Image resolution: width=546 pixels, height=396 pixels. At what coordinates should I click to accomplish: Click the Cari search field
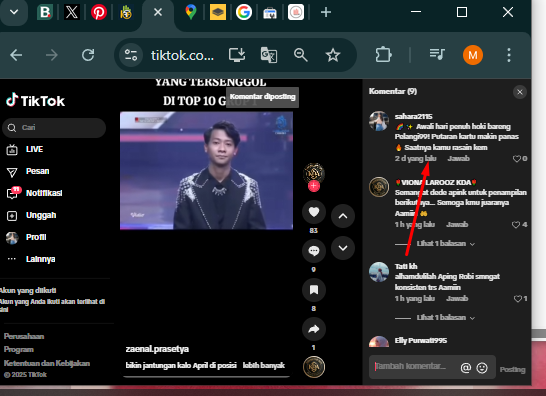[x=54, y=127]
